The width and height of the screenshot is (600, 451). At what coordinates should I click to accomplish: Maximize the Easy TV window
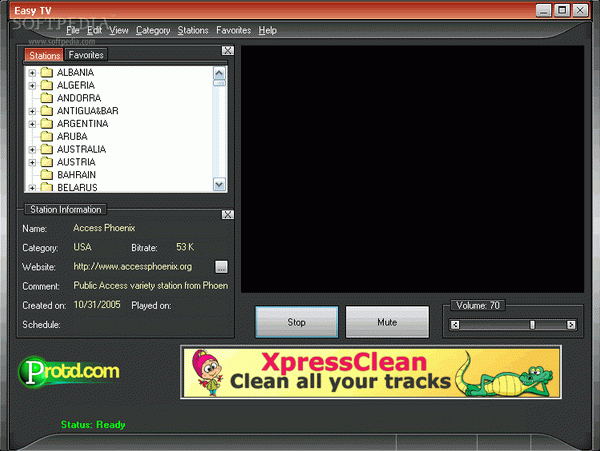point(562,10)
